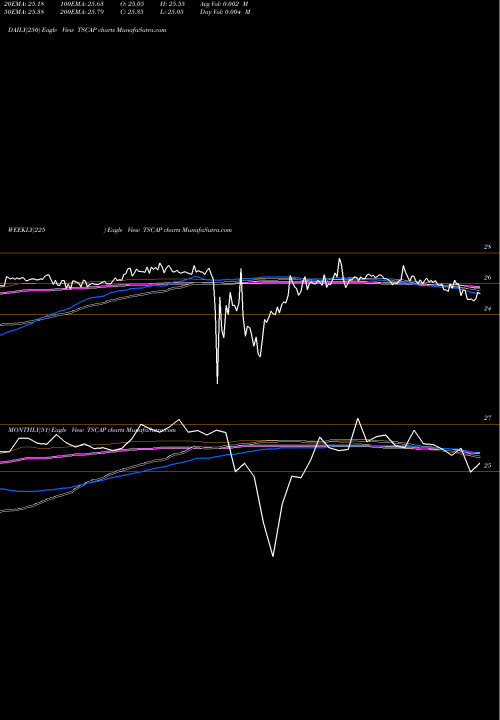
Task: Select the high price 'H:' value
Action: click(172, 3)
